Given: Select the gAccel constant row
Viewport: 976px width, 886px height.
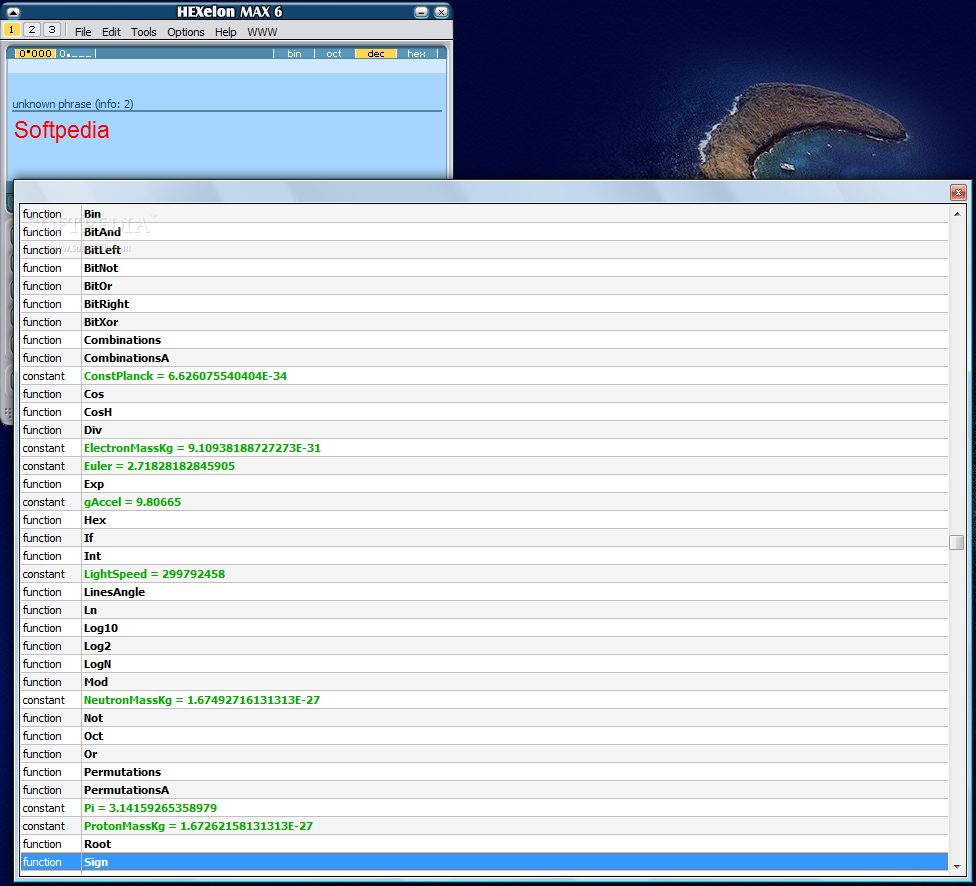Looking at the screenshot, I should 484,502.
